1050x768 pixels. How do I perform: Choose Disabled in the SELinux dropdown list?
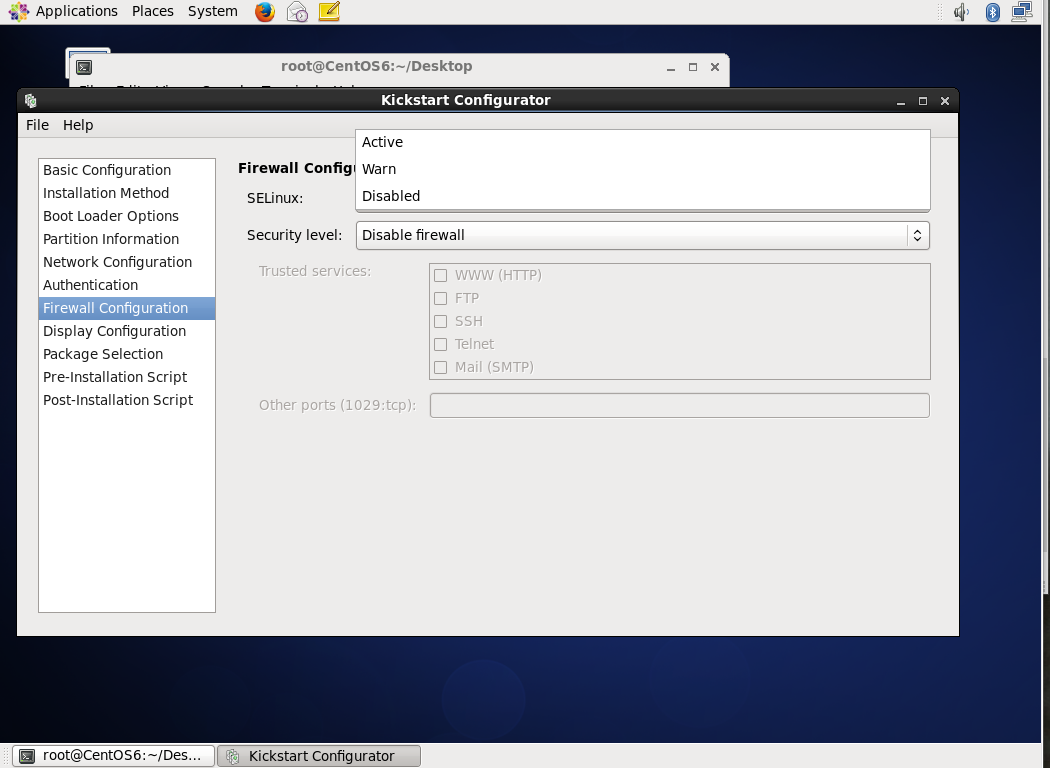[643, 196]
